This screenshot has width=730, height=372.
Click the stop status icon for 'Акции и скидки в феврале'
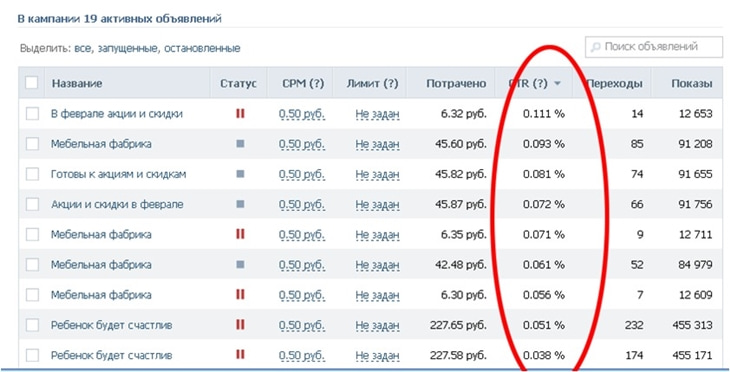(240, 204)
